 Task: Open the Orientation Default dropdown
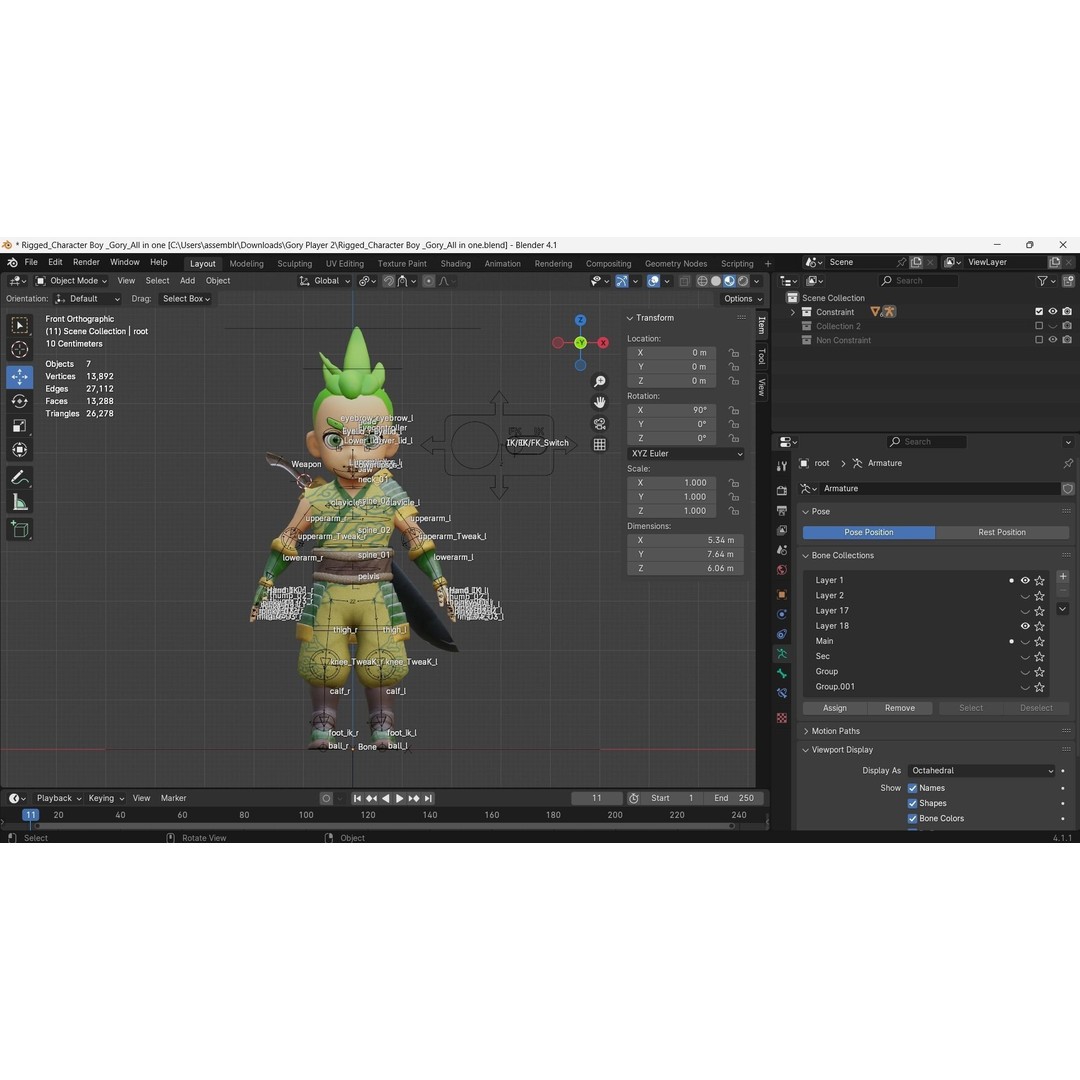(87, 299)
